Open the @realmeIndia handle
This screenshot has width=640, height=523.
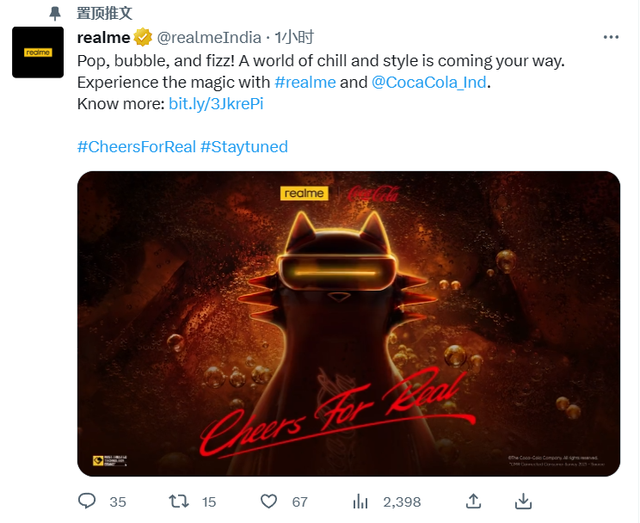click(x=209, y=38)
